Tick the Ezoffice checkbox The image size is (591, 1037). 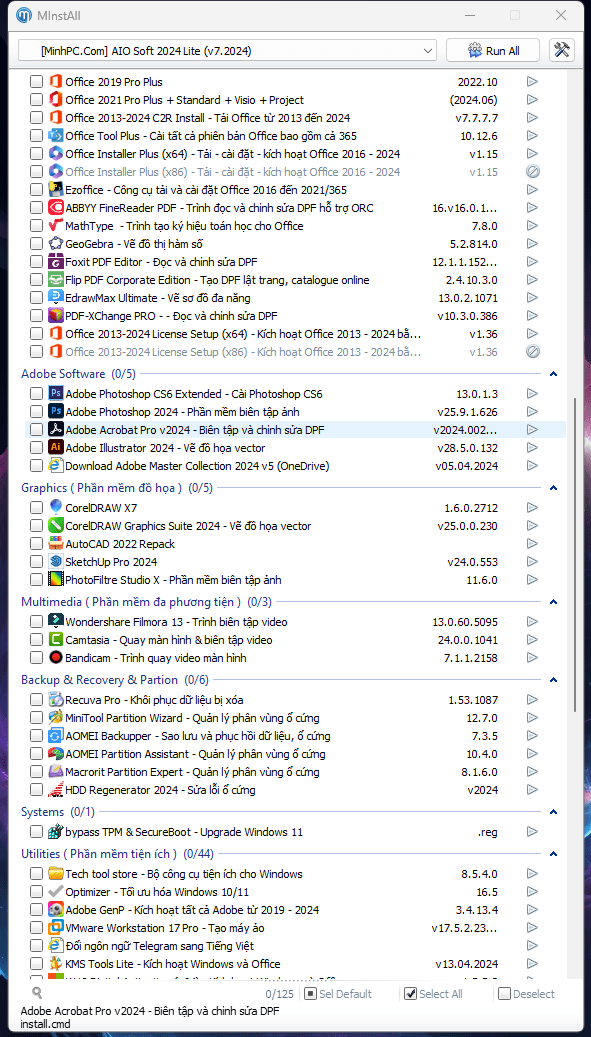click(37, 190)
